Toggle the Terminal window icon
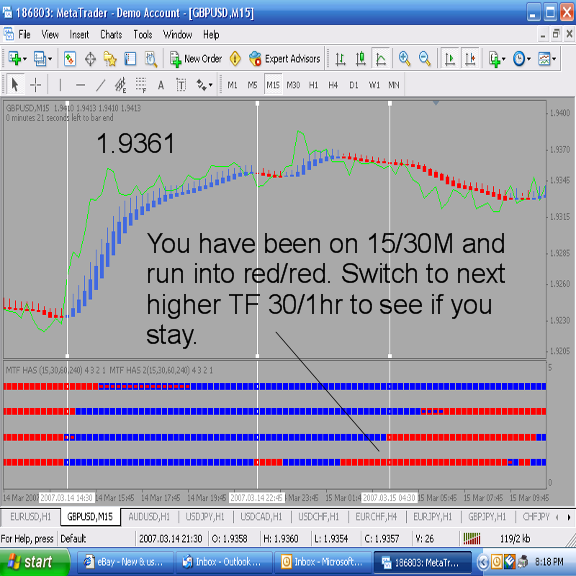 pos(130,59)
